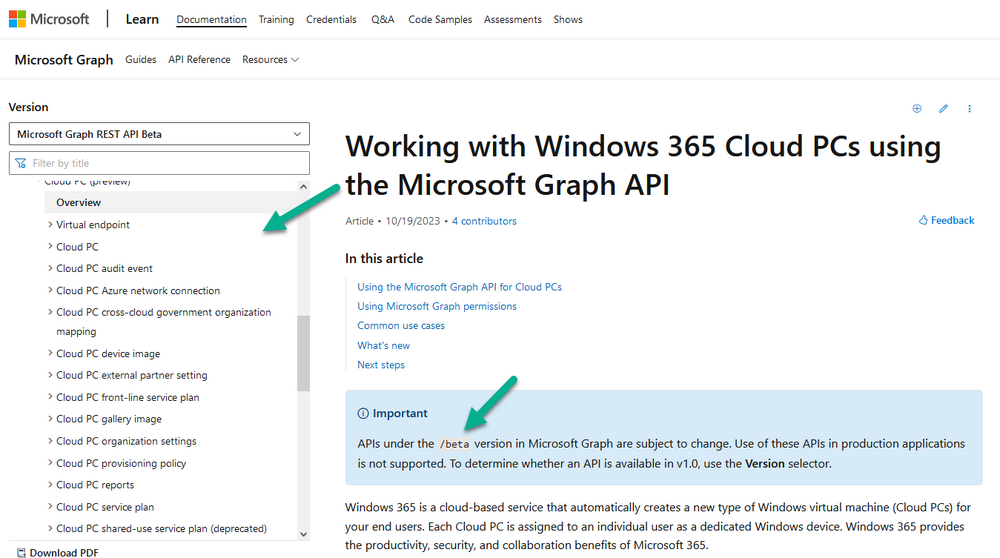Click the Important info icon
1000x558 pixels.
click(363, 413)
